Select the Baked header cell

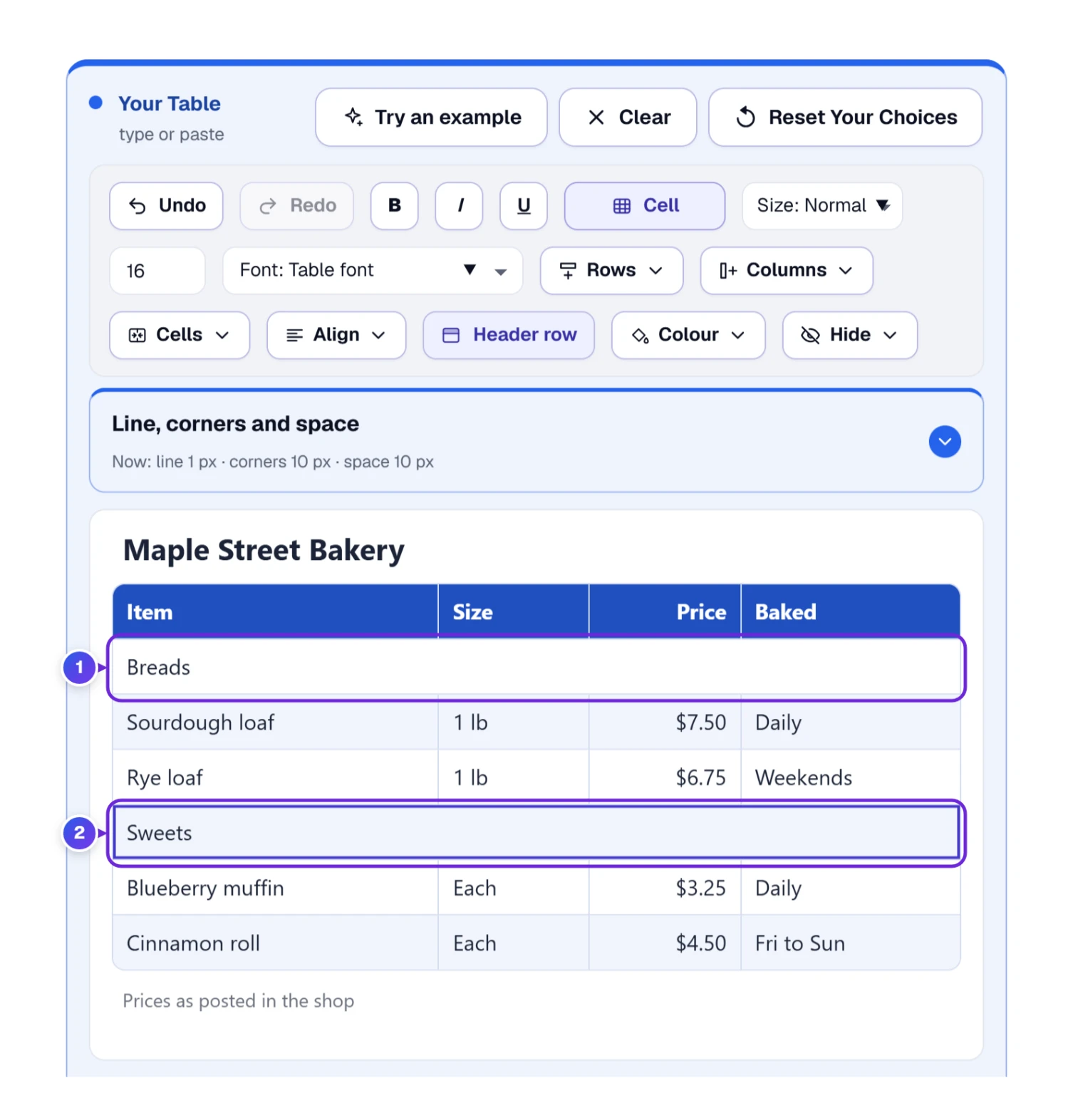[x=851, y=612]
